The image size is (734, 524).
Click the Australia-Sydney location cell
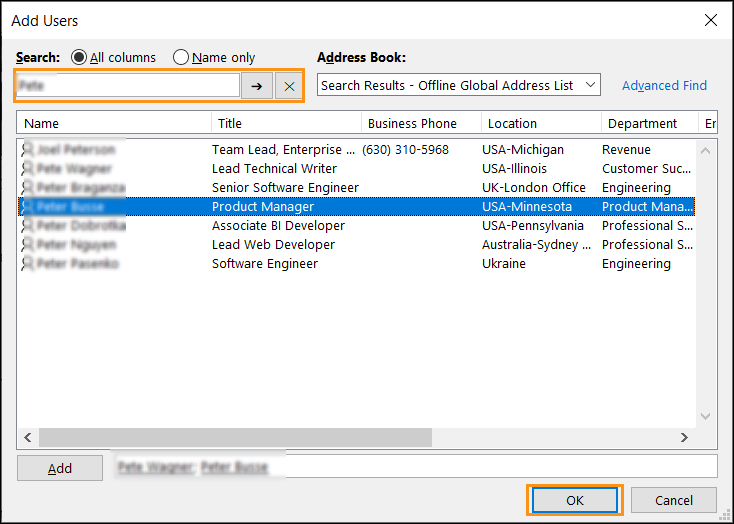point(536,245)
